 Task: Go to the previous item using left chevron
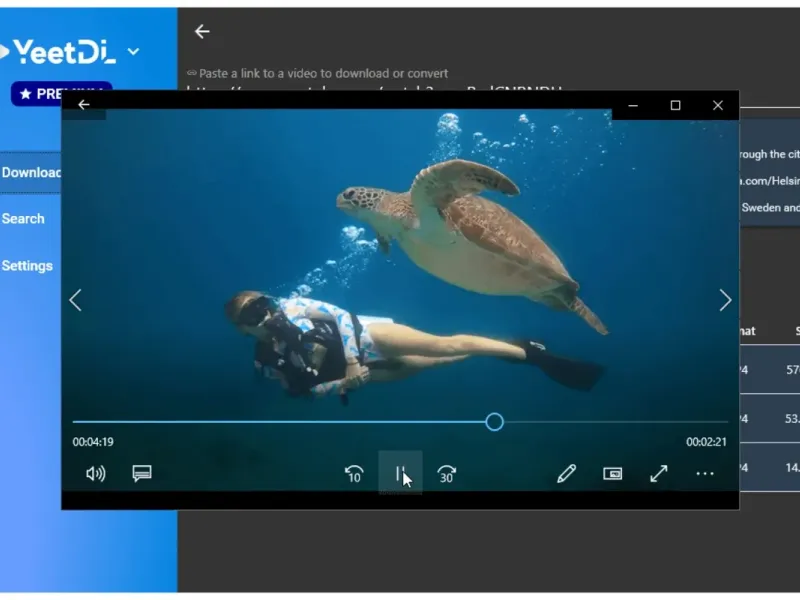tap(76, 300)
